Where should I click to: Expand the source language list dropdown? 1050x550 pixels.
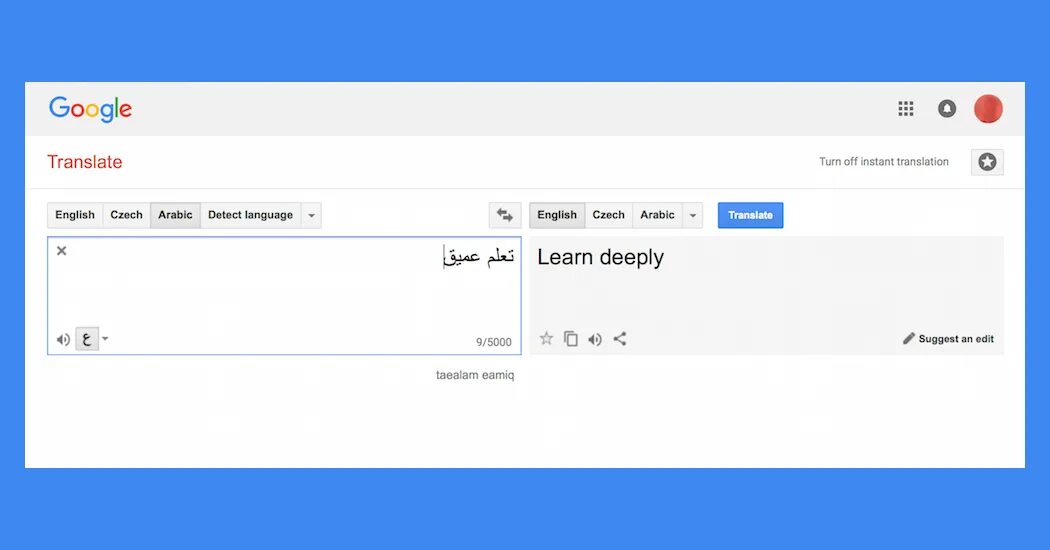(311, 215)
